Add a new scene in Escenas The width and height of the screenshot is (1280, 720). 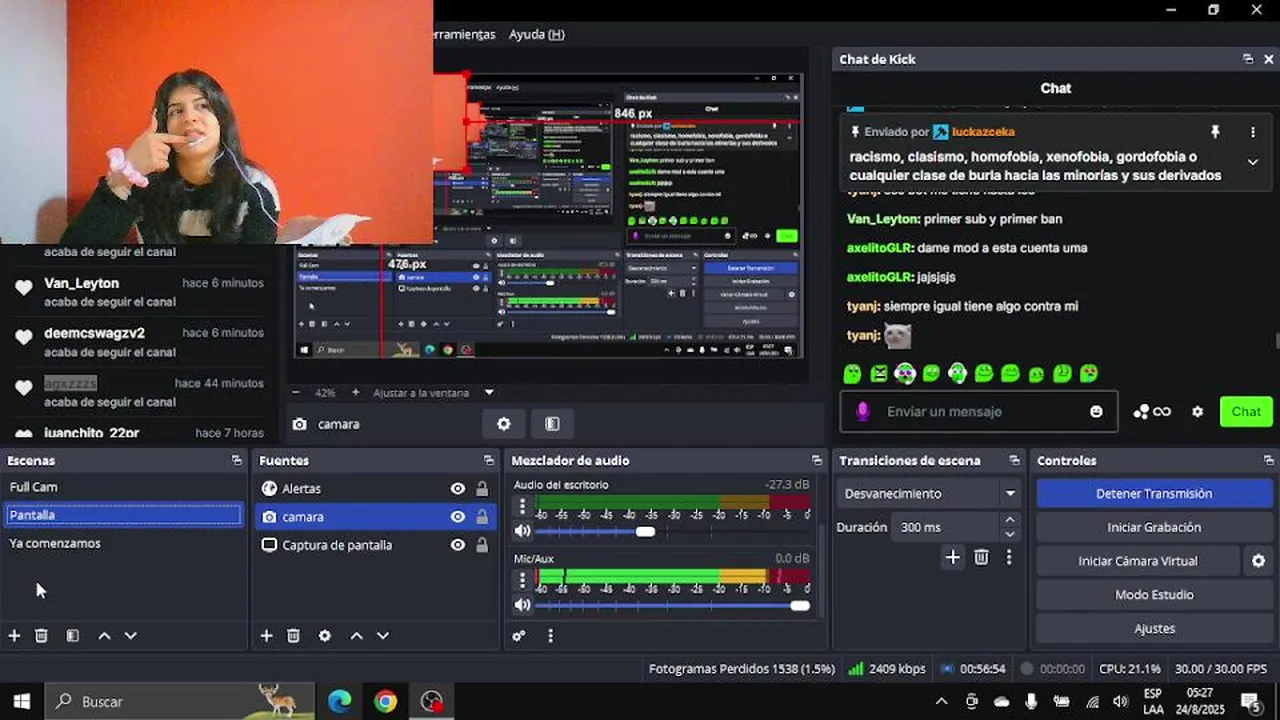14,635
